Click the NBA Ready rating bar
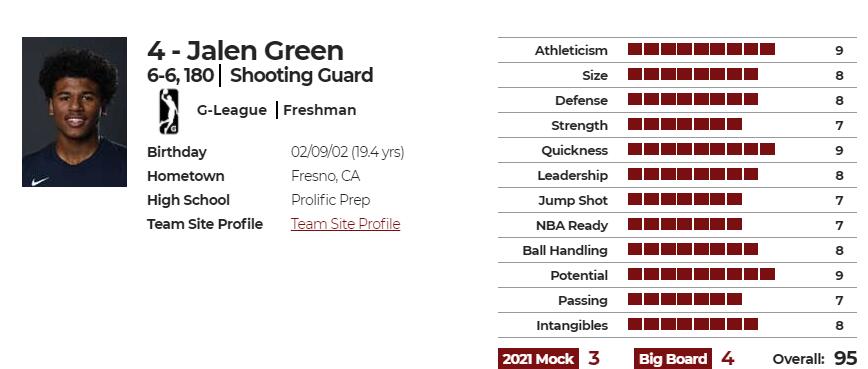868x369 pixels. (685, 224)
